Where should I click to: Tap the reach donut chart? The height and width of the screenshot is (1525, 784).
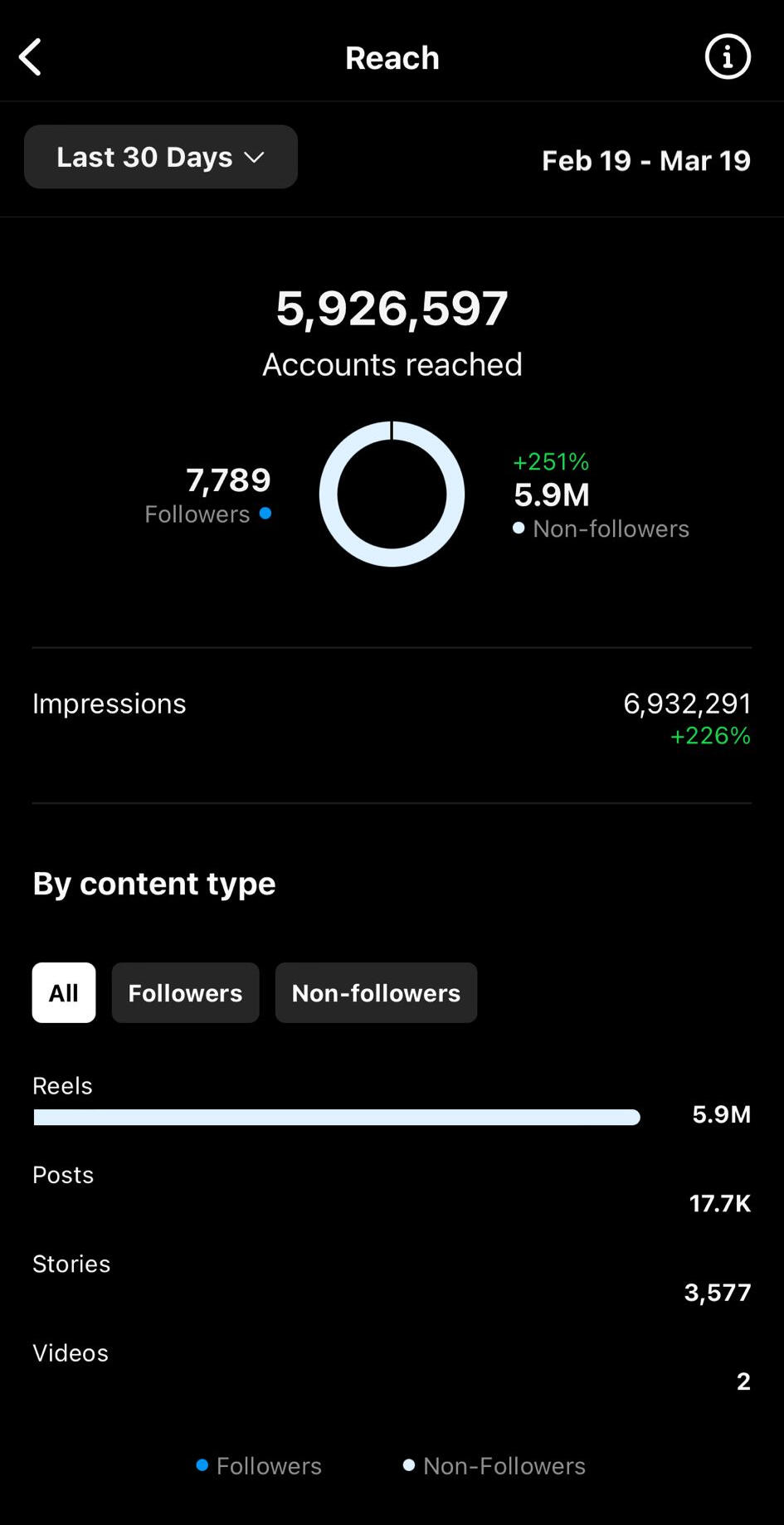pyautogui.click(x=392, y=494)
